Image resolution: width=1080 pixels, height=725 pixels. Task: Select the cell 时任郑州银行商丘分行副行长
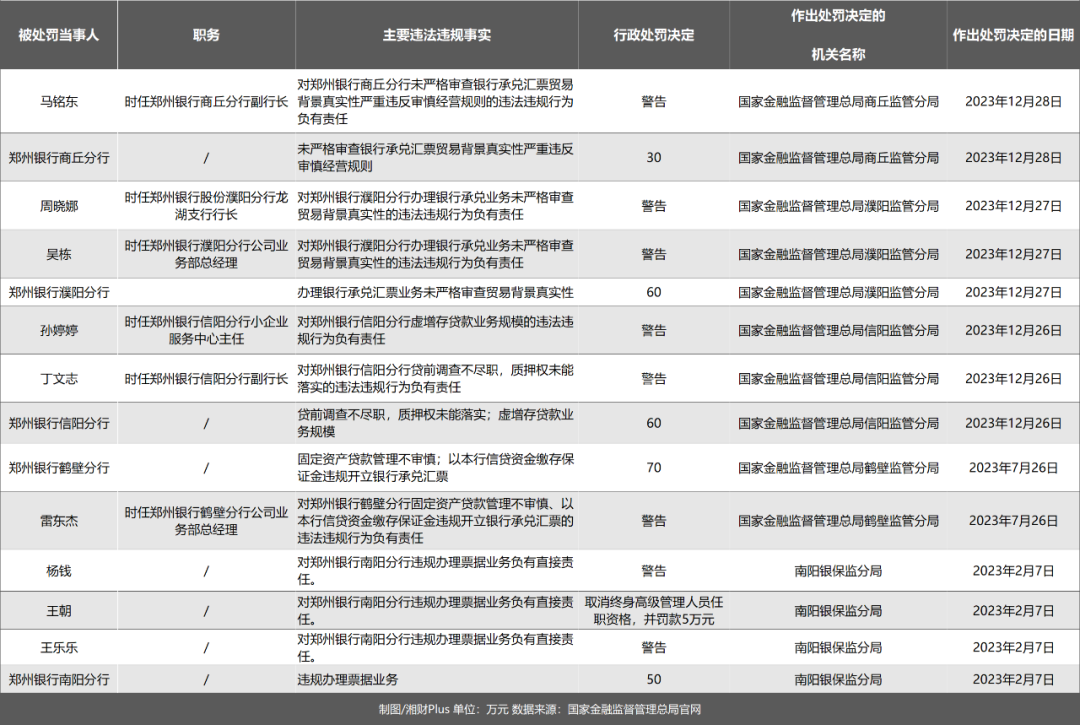tap(206, 101)
